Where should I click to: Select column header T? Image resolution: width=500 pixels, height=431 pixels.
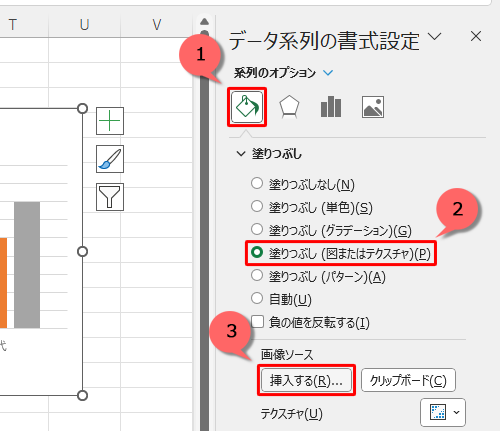click(x=13, y=25)
